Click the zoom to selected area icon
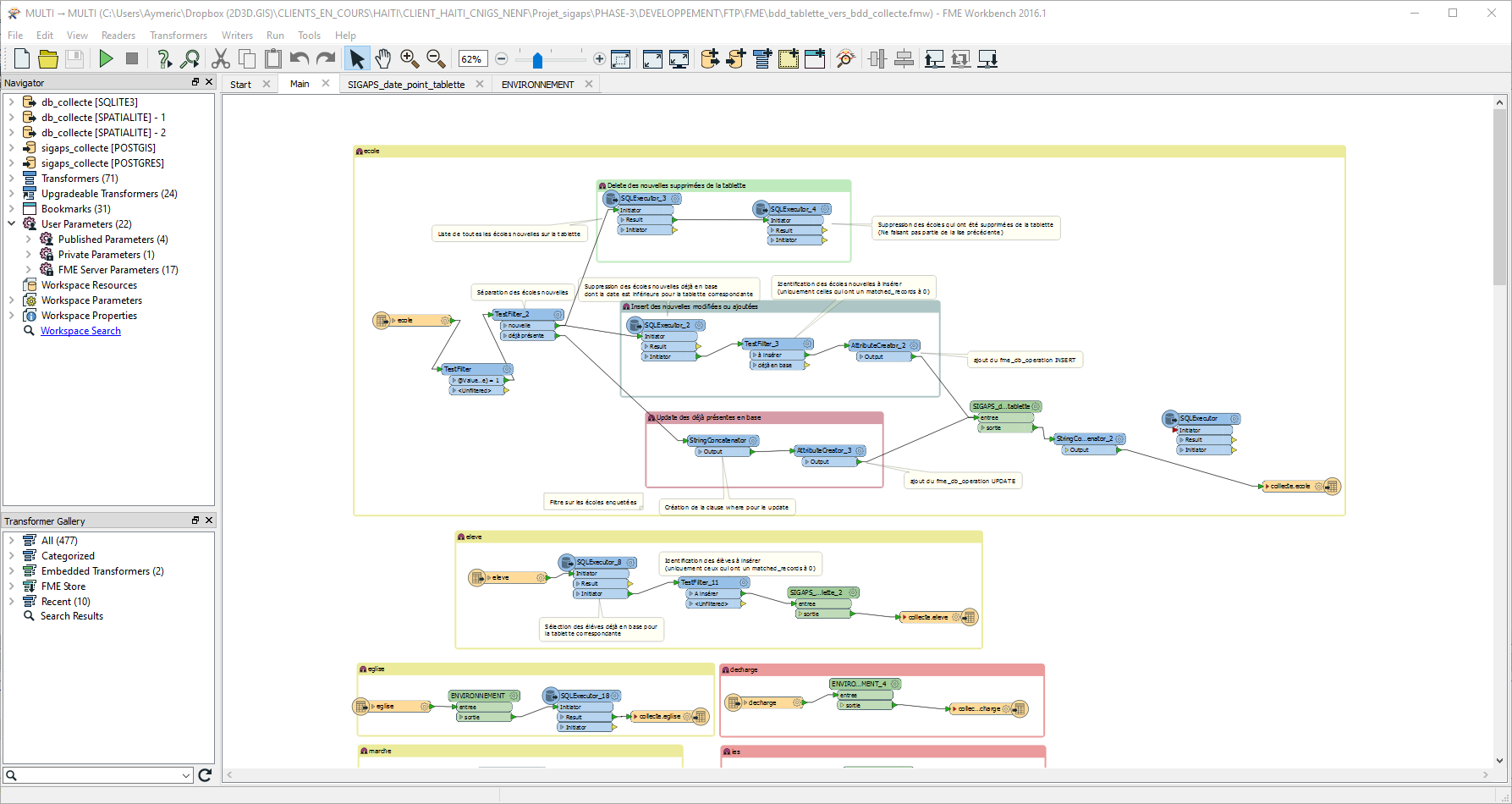 click(x=621, y=58)
